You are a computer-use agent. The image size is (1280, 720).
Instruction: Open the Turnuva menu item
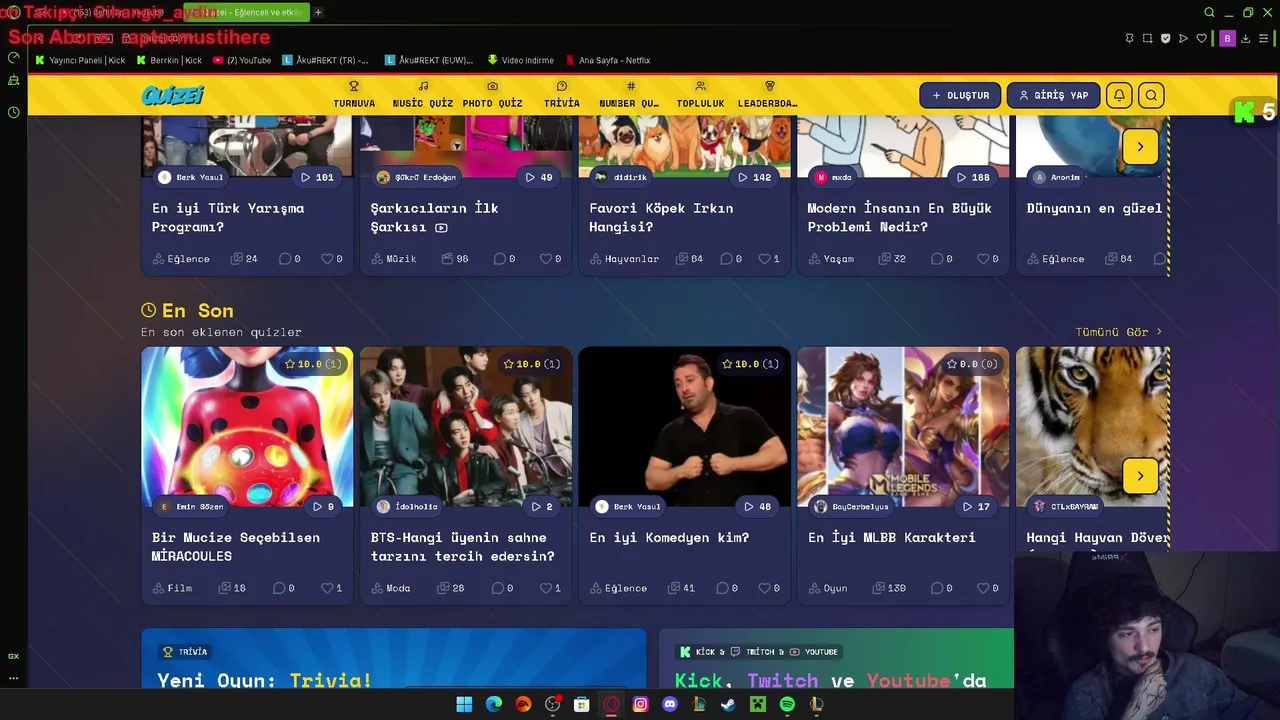(354, 95)
